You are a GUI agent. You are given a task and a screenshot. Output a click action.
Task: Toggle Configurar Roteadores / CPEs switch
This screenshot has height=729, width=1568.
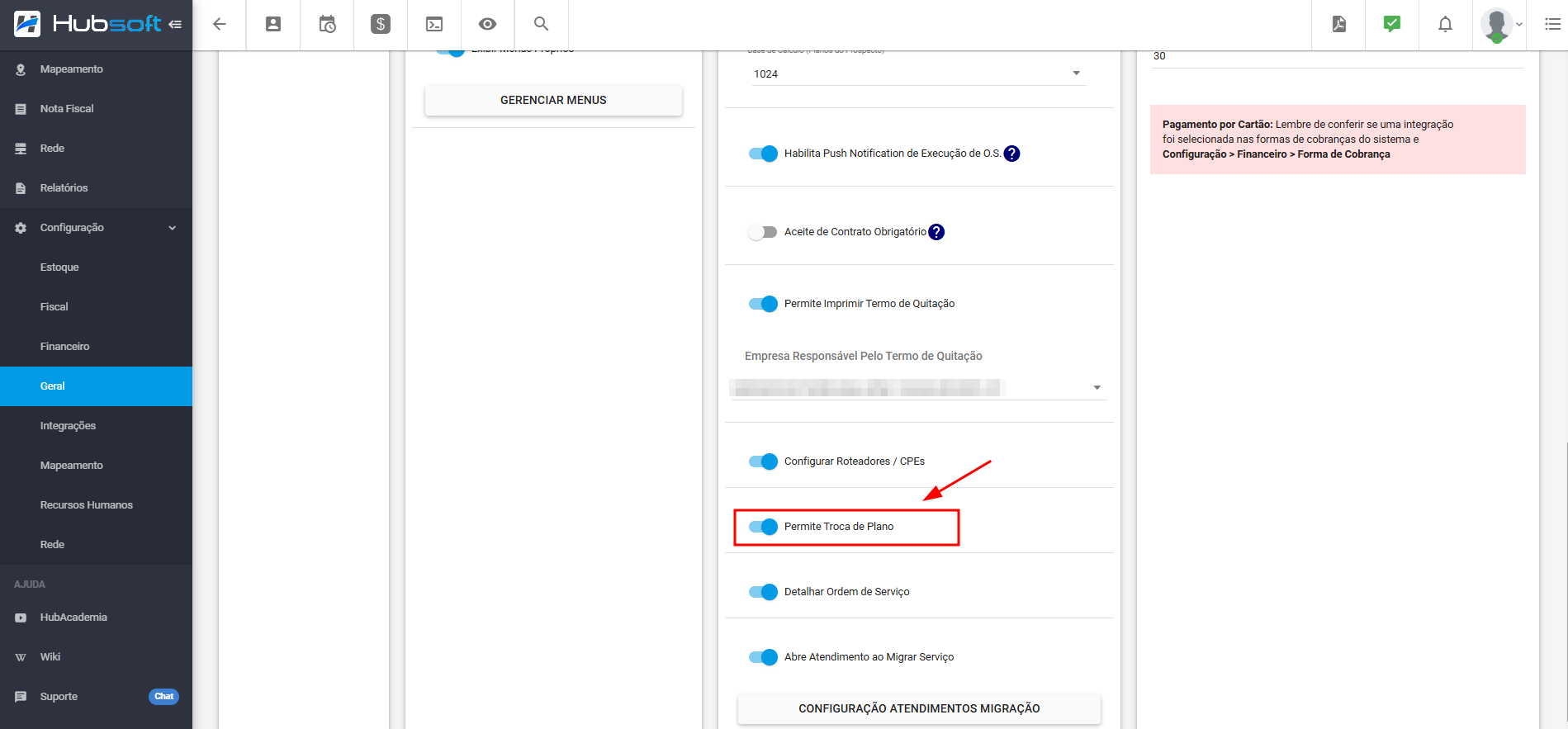click(x=763, y=462)
